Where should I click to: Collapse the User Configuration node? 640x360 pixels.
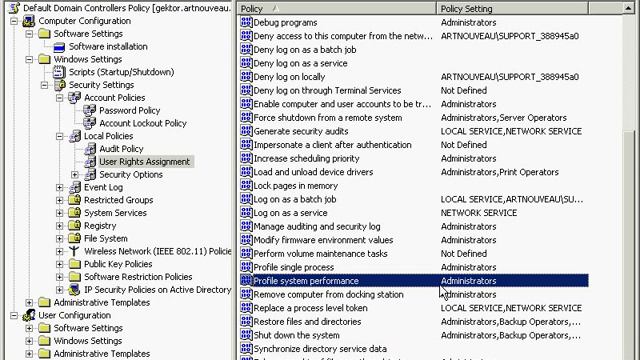point(14,315)
